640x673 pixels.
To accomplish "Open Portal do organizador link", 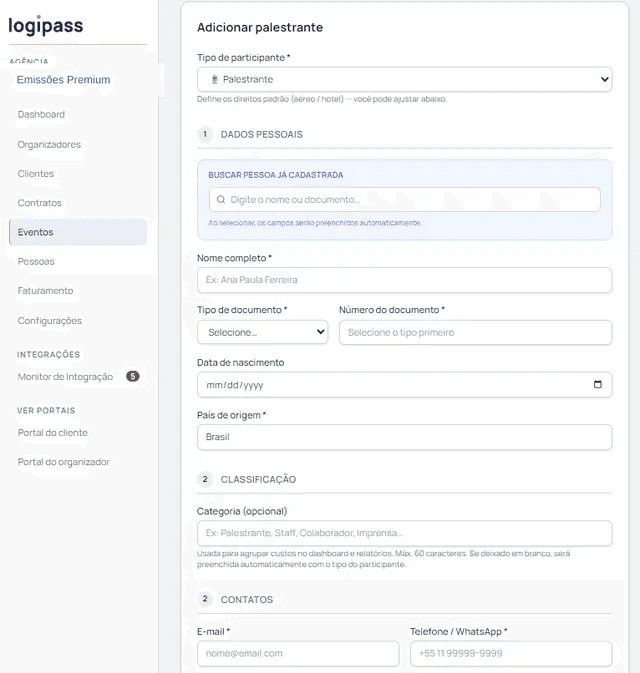I will click(x=64, y=462).
